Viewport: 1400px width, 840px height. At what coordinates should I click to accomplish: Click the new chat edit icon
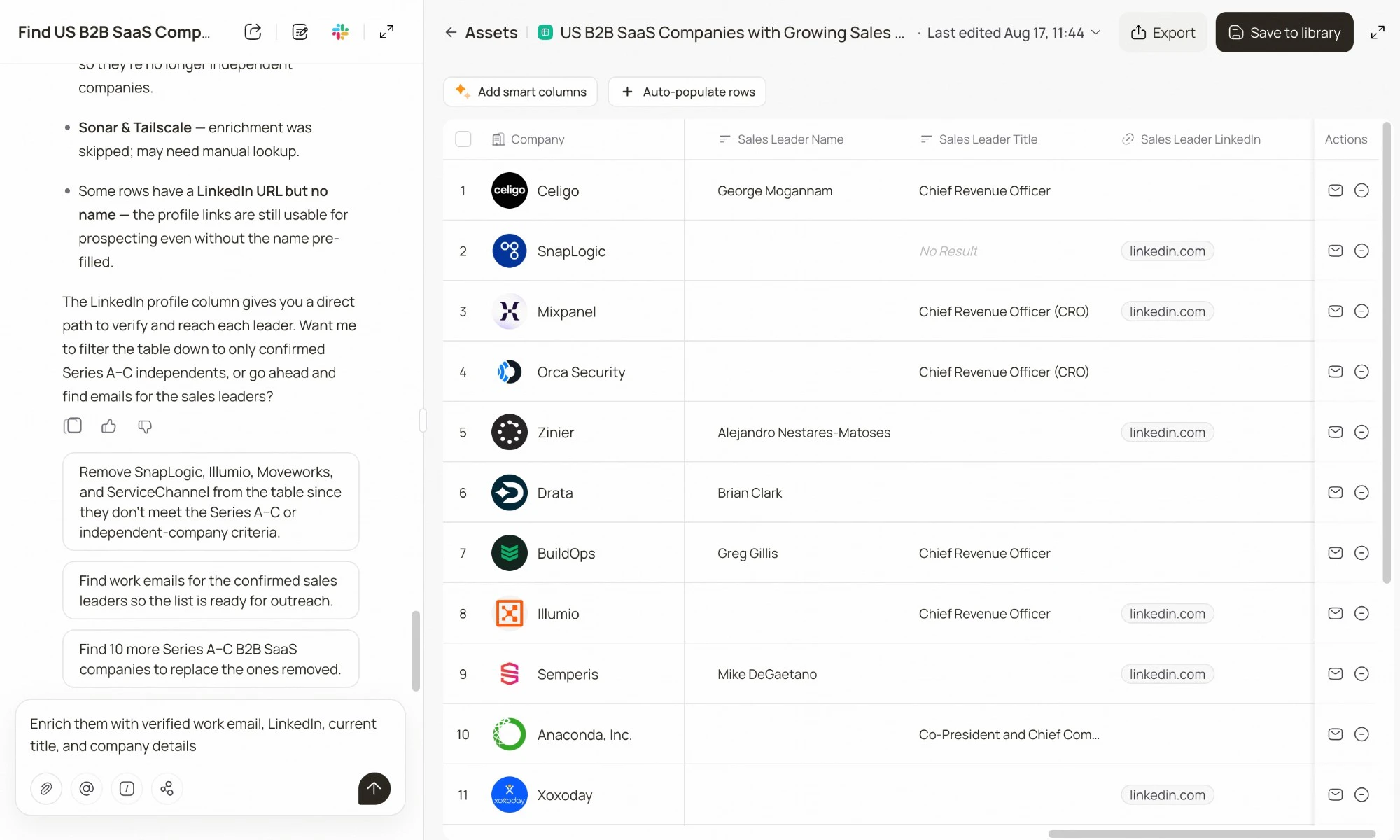pos(300,32)
